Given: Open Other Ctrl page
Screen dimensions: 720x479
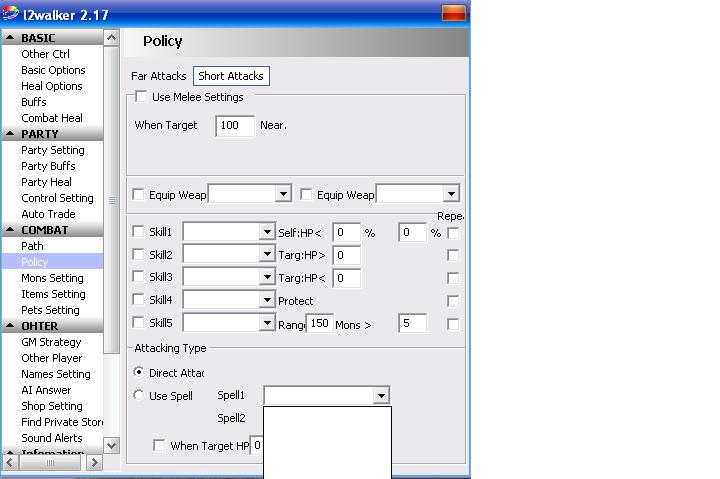Looking at the screenshot, I should tap(45, 54).
